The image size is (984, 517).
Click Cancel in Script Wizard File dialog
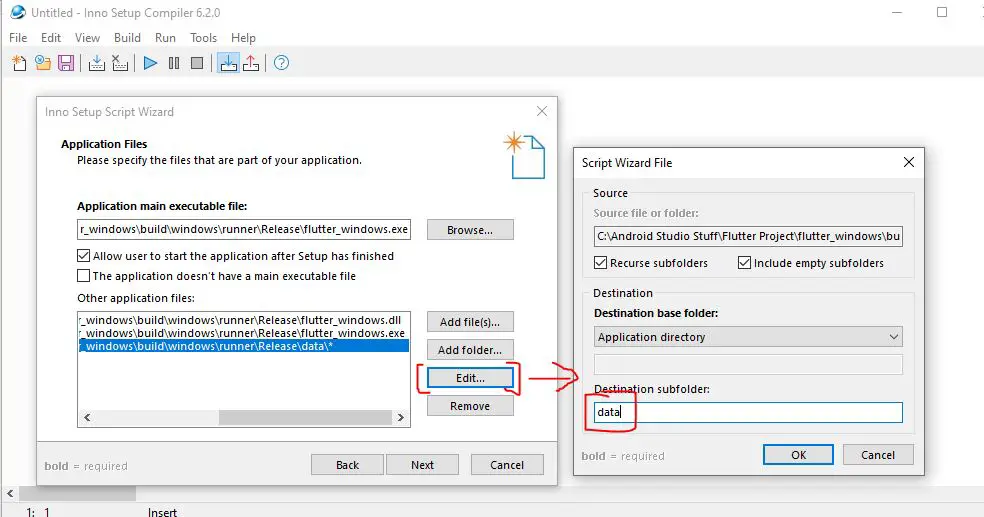click(878, 455)
